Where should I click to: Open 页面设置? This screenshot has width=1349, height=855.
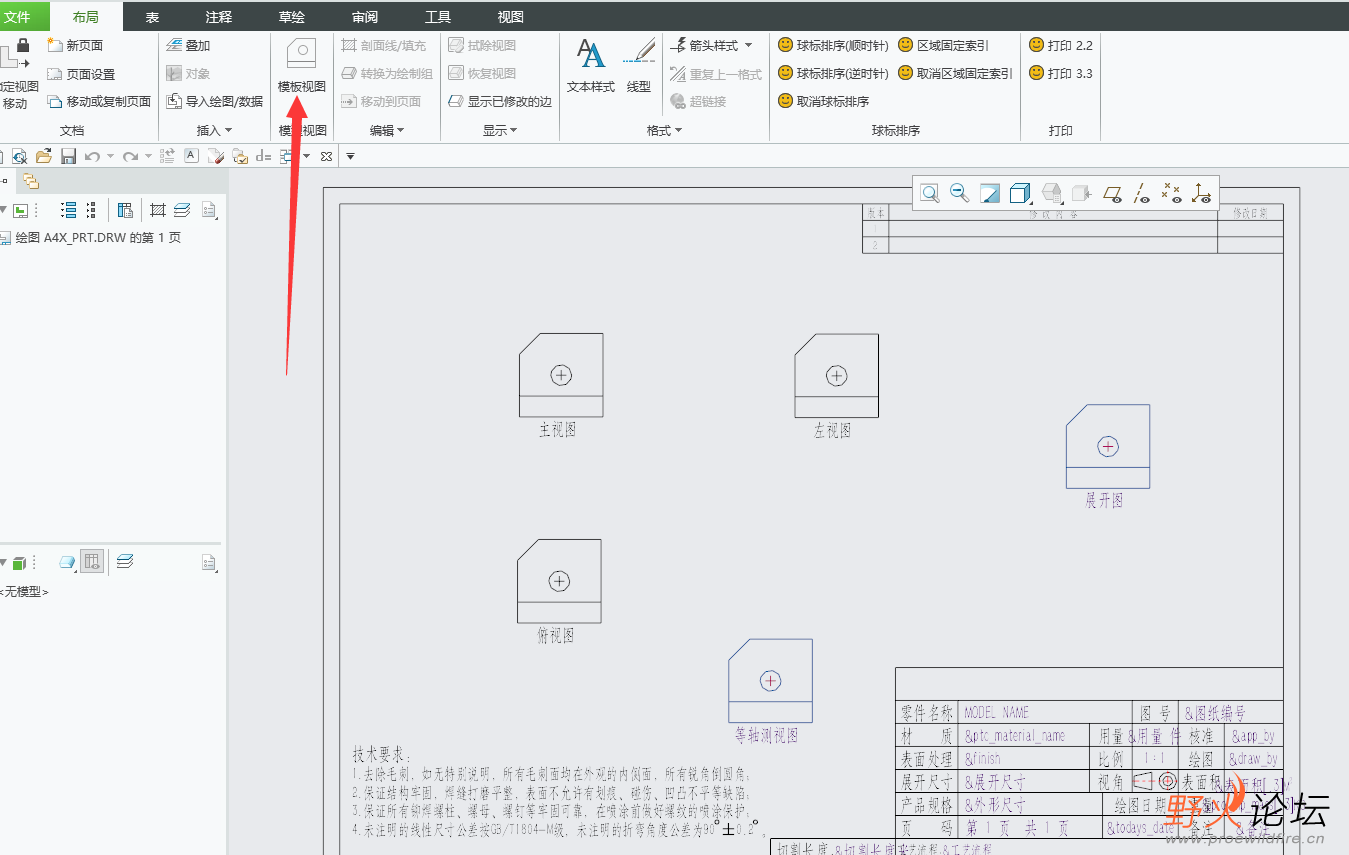[81, 74]
